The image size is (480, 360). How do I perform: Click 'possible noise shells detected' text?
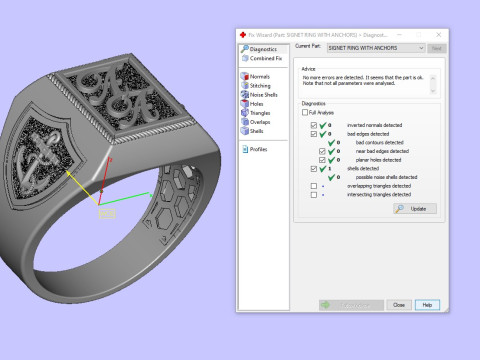point(386,177)
